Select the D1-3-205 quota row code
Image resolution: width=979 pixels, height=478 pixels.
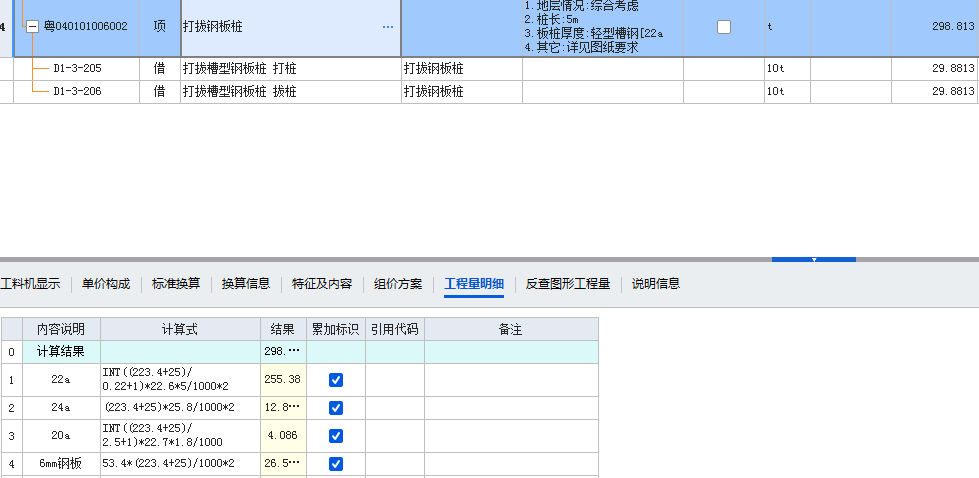tap(77, 69)
